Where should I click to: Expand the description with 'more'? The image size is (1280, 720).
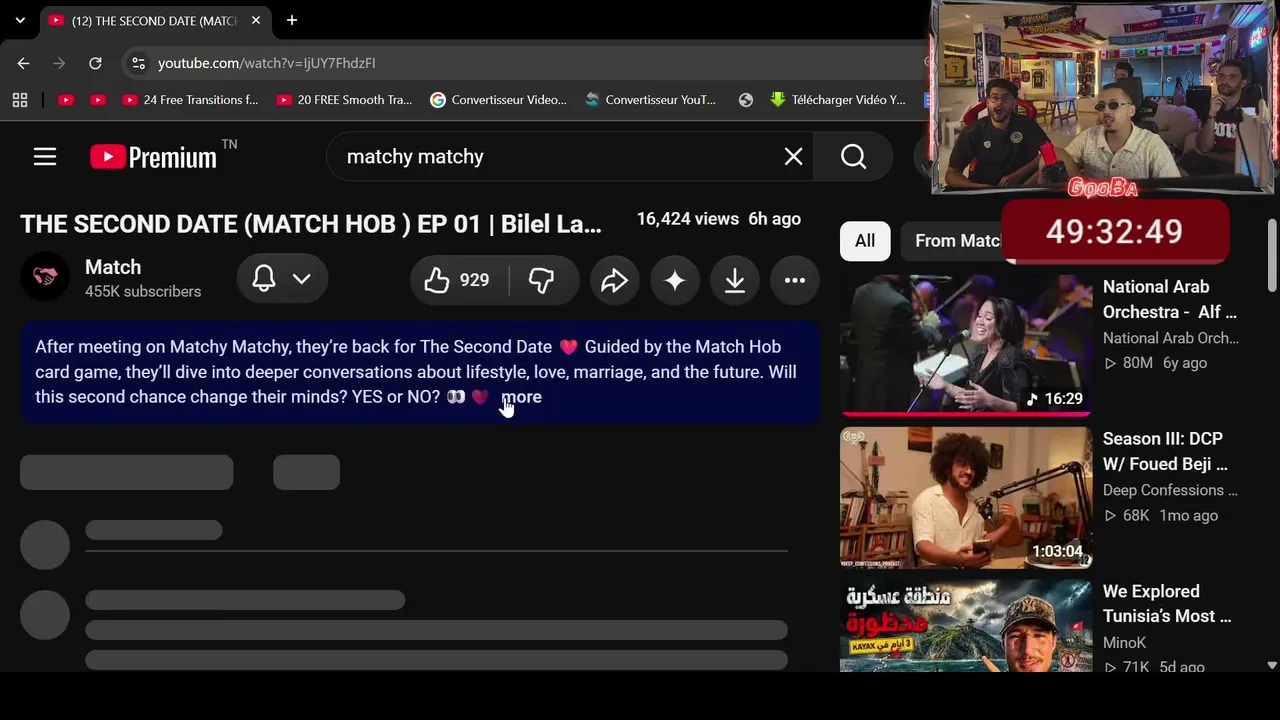point(521,397)
